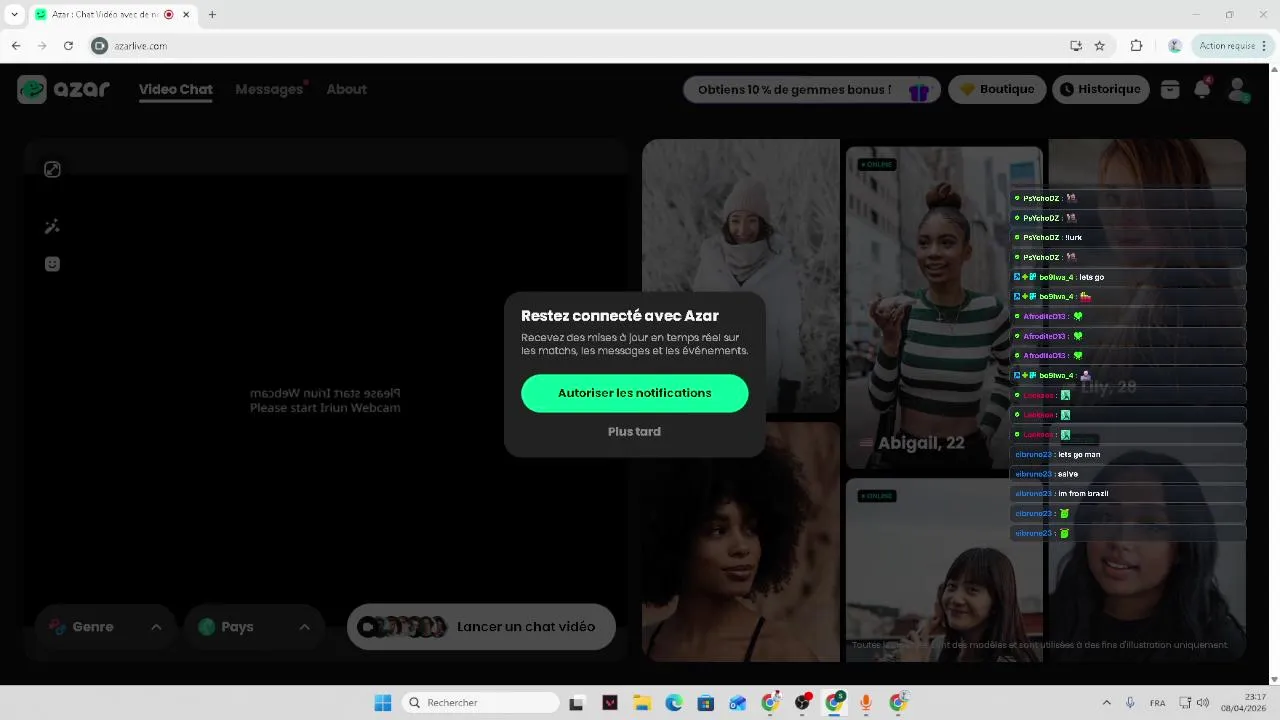Screen dimensions: 1280x720
Task: Show hidden system tray icons
Action: (1106, 703)
